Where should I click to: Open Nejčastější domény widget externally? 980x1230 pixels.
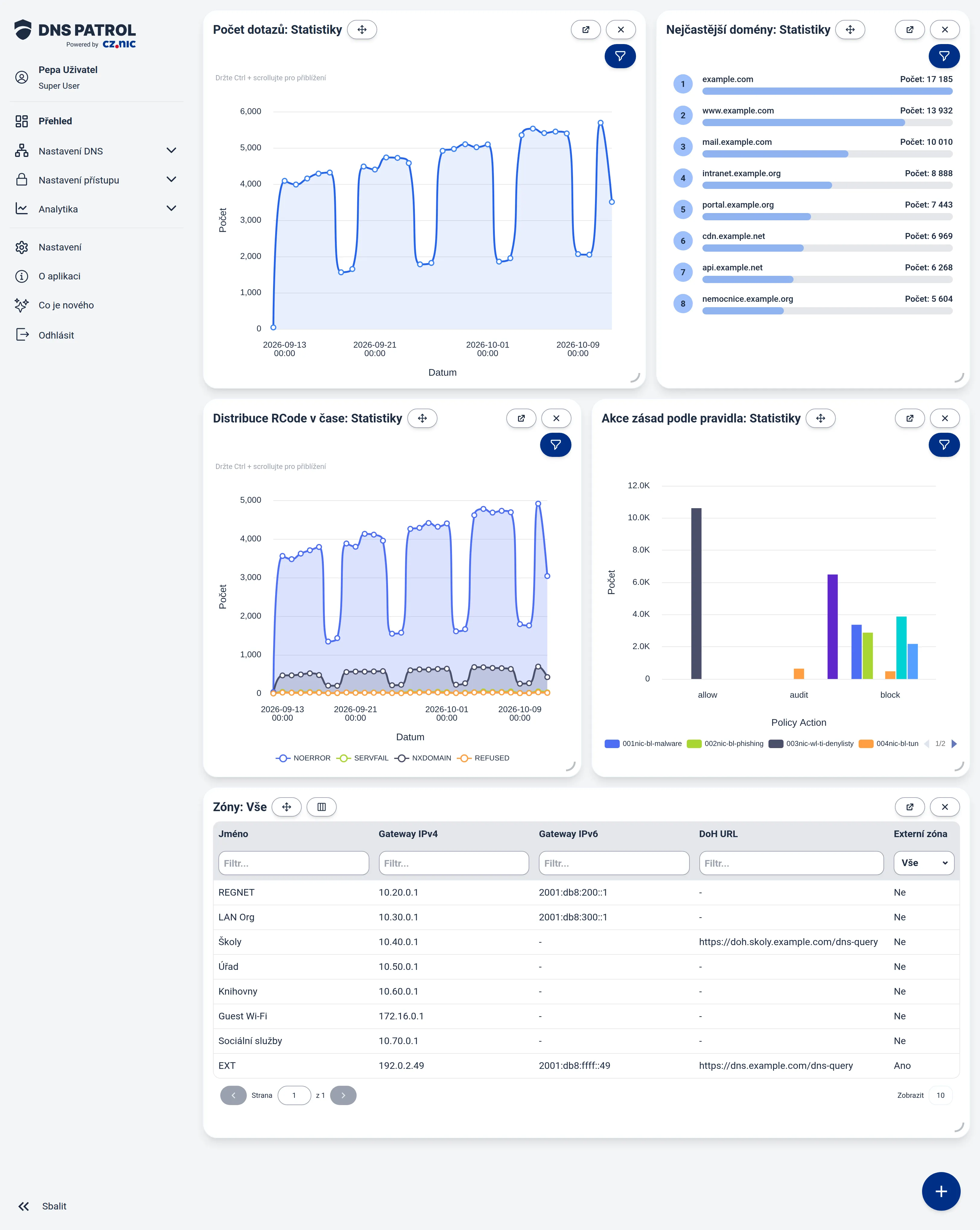(x=910, y=30)
